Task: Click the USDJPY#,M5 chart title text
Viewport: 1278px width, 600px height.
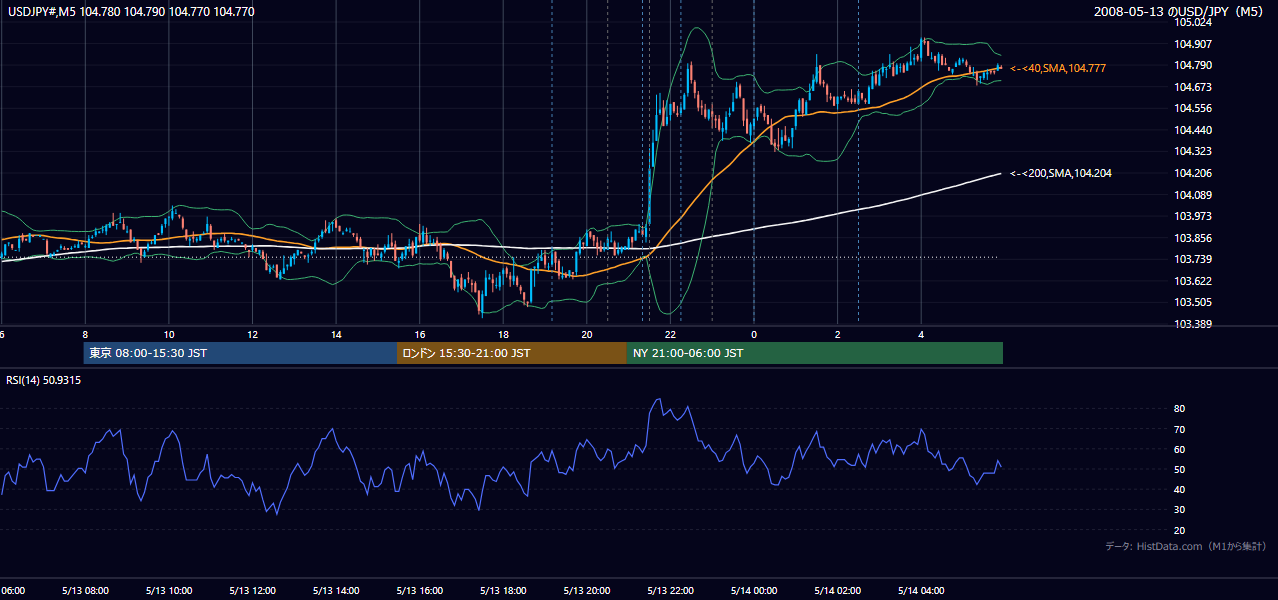Action: (x=130, y=12)
